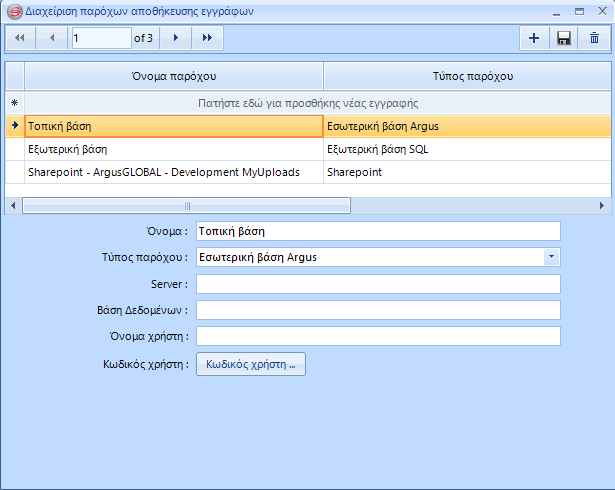
Task: Jump to last record button
Action: click(x=207, y=38)
